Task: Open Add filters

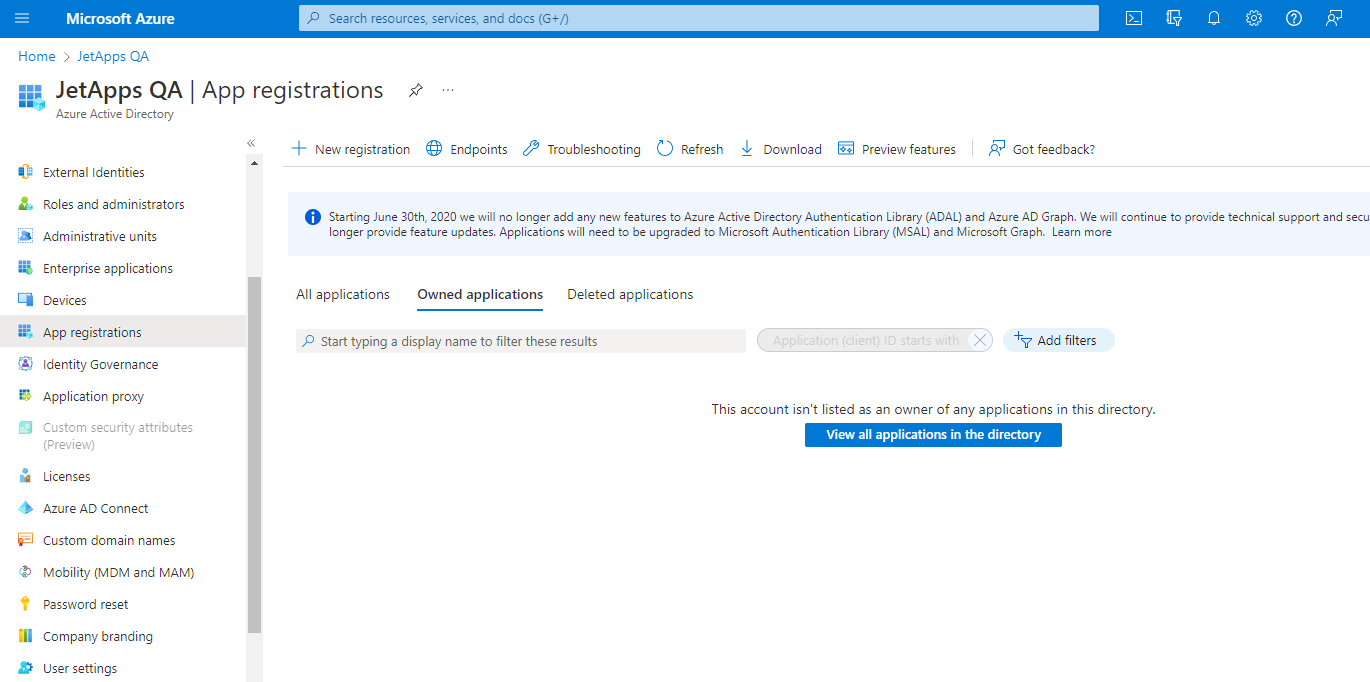Action: [x=1058, y=341]
